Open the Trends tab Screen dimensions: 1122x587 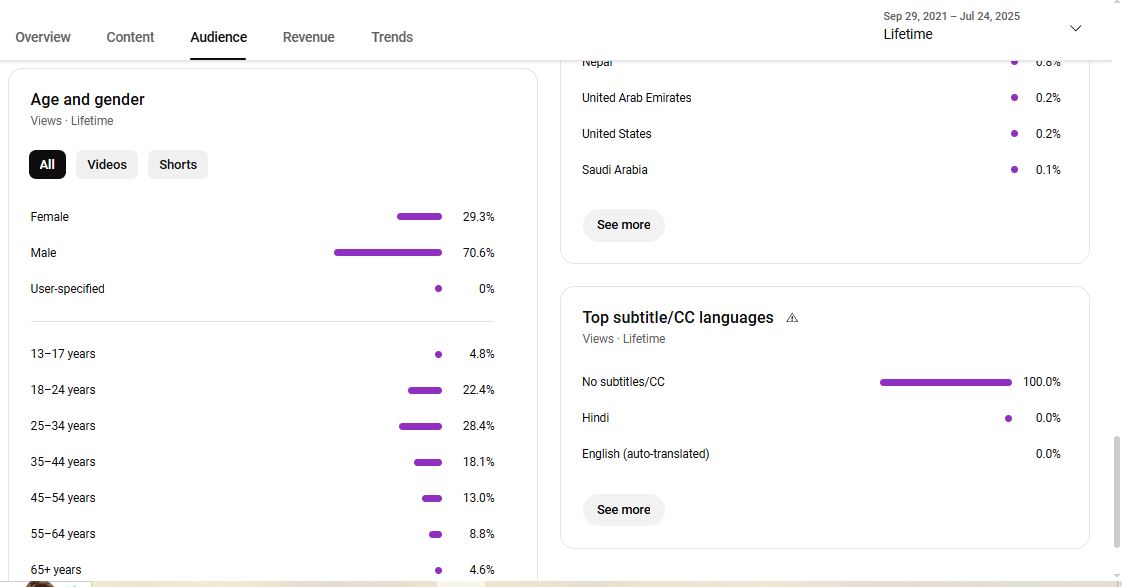(392, 37)
